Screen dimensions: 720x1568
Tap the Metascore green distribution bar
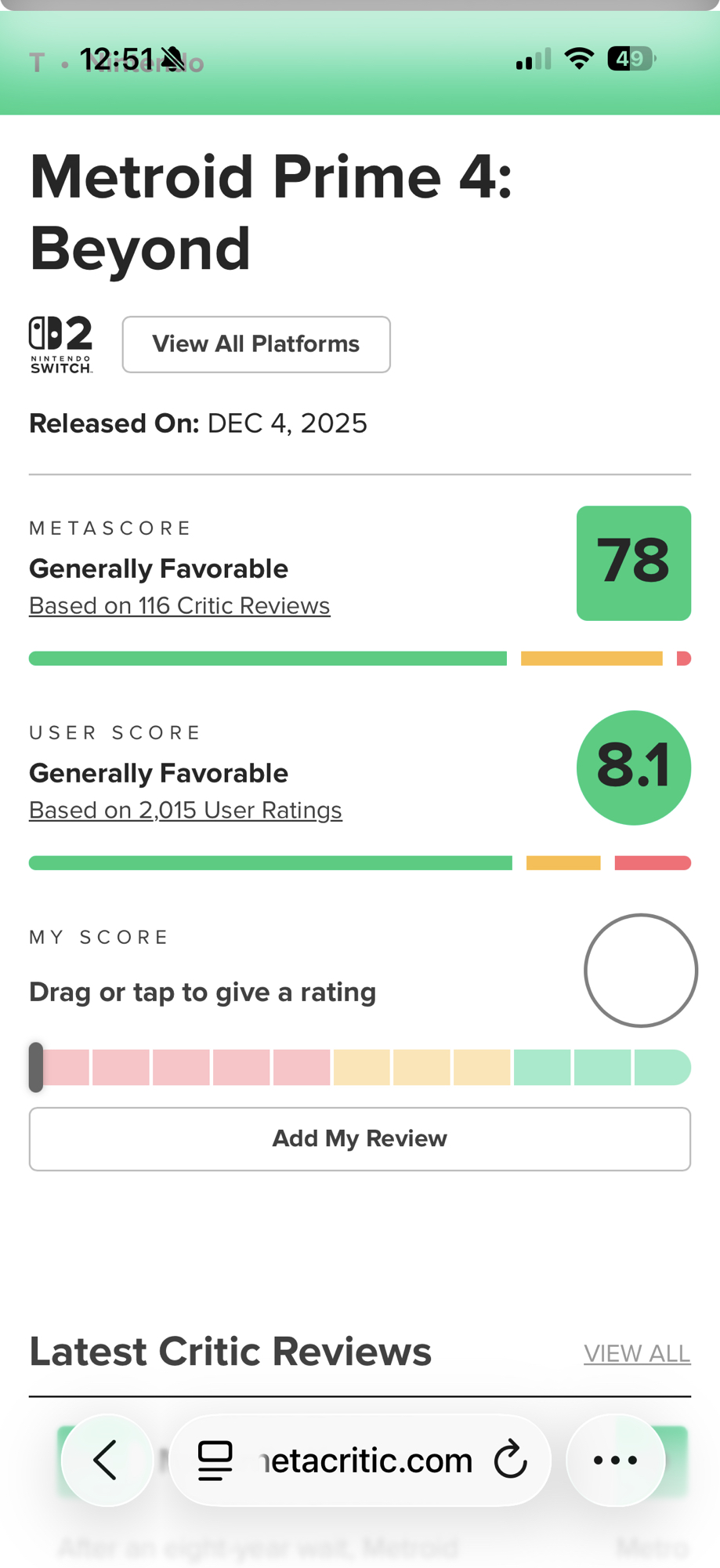pos(267,659)
